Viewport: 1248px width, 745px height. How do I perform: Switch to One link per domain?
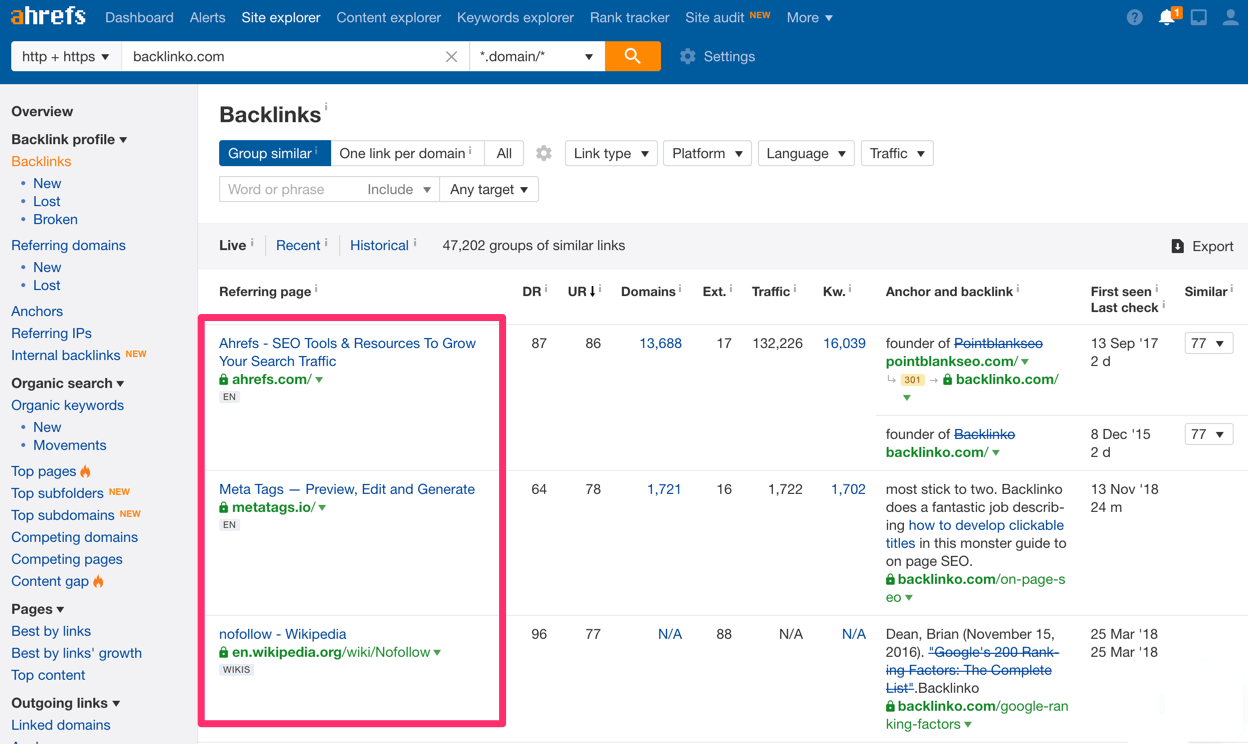tap(407, 153)
